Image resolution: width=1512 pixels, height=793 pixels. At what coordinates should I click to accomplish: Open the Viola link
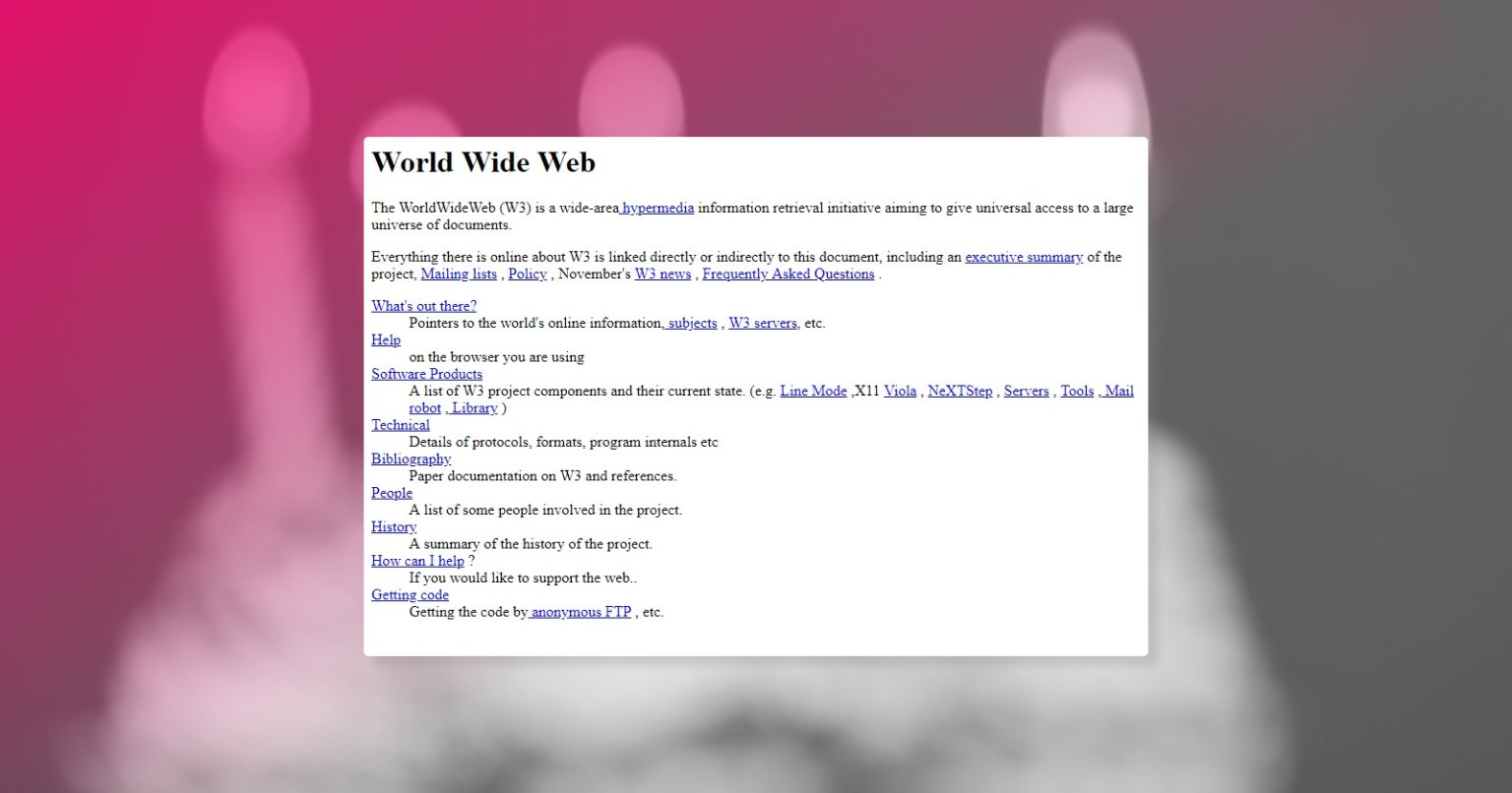tap(900, 391)
